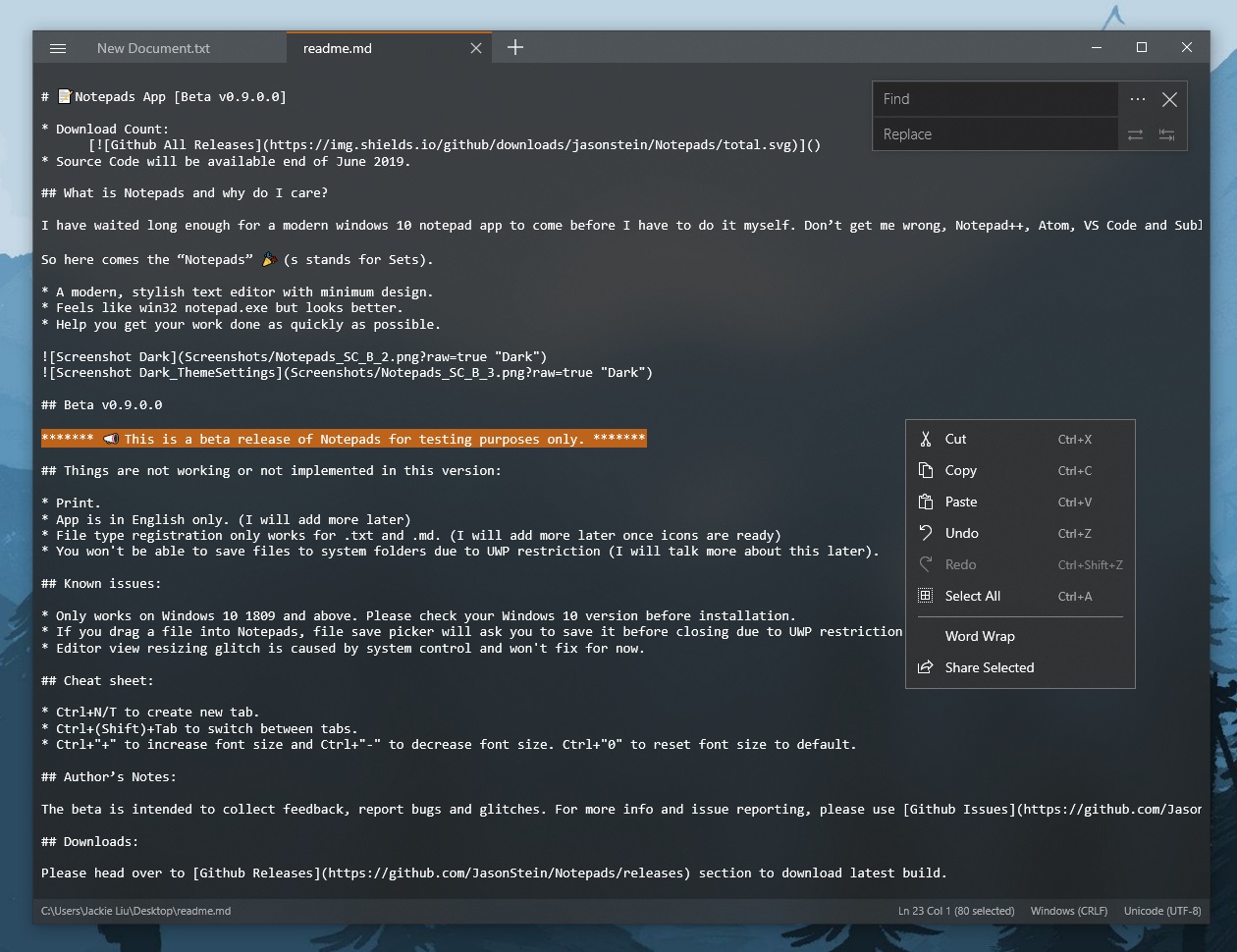The image size is (1237, 952).
Task: Click the 'Known issues:' heading
Action: click(100, 584)
